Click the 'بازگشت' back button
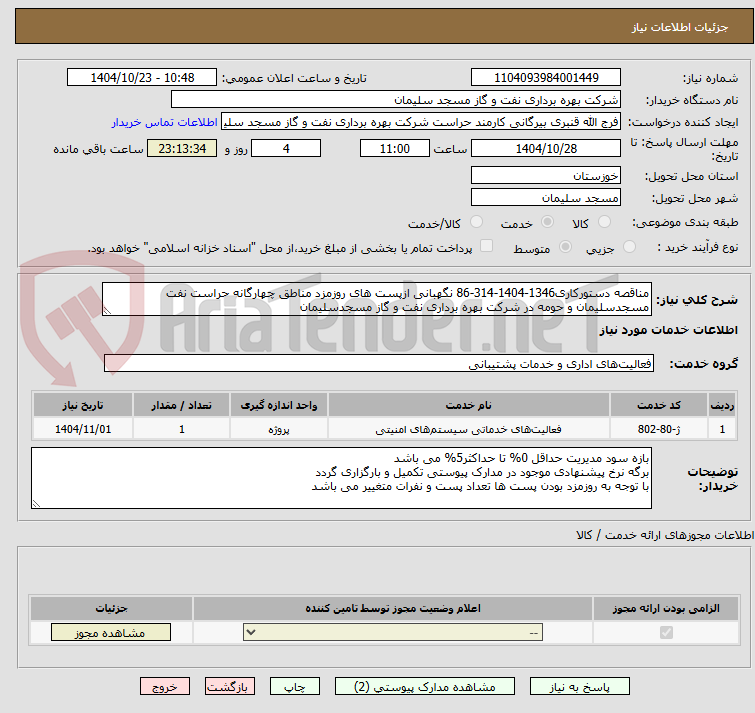755x713 pixels. pyautogui.click(x=230, y=687)
